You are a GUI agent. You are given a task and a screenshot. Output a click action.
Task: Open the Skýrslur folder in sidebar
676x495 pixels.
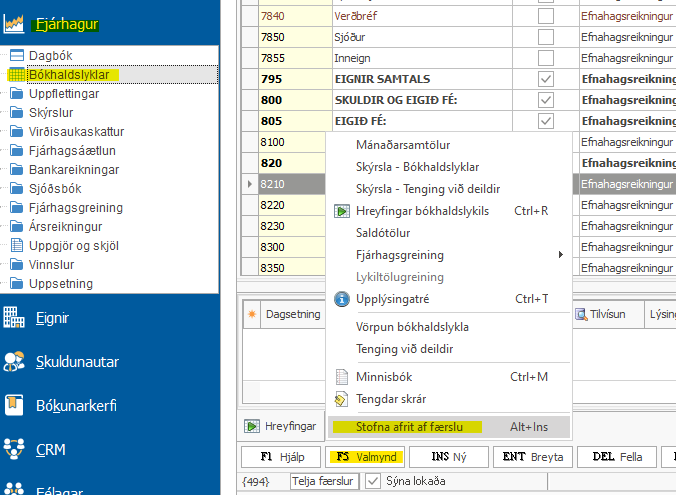click(x=16, y=113)
